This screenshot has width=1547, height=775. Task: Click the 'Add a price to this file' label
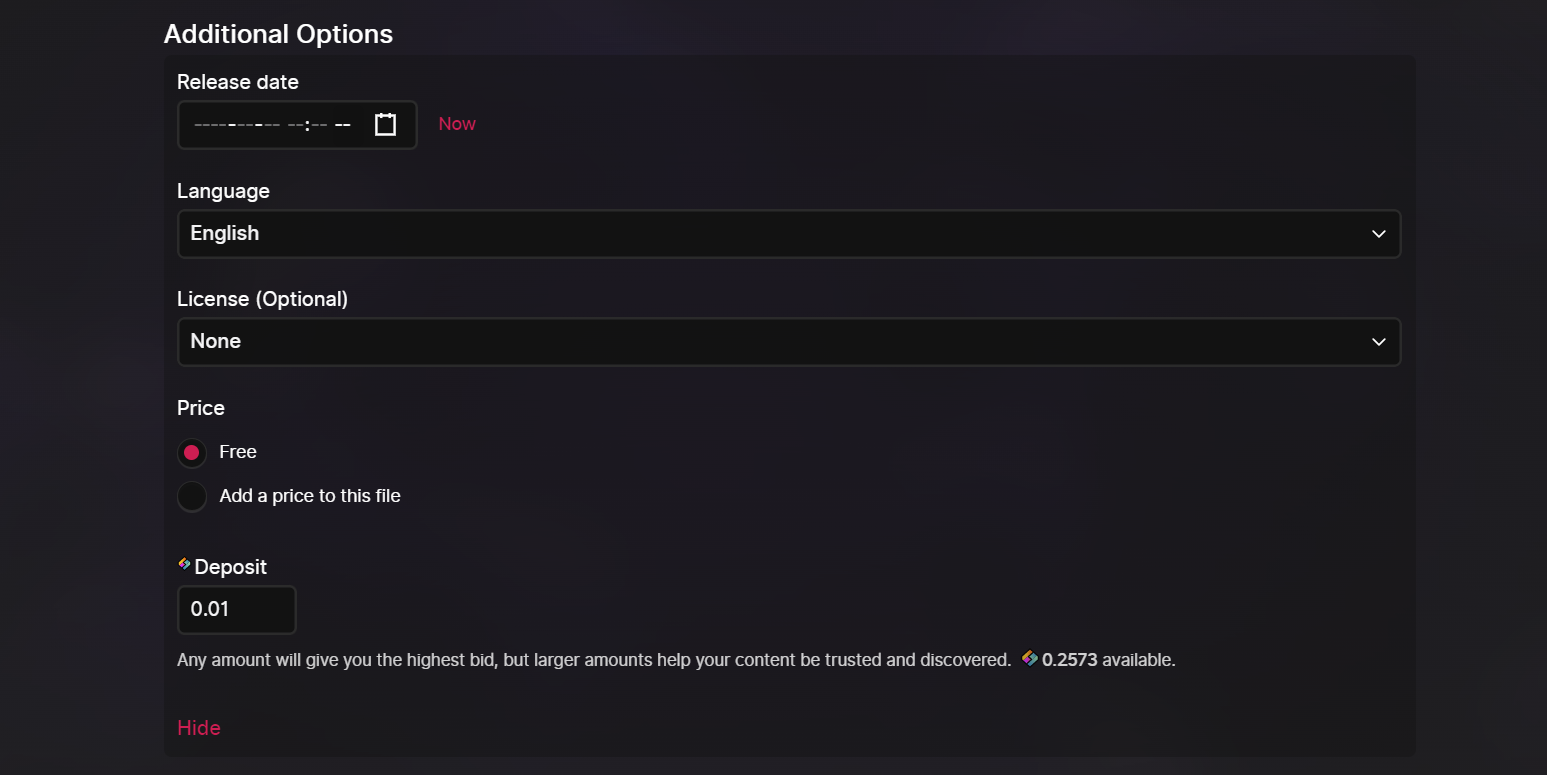point(310,496)
